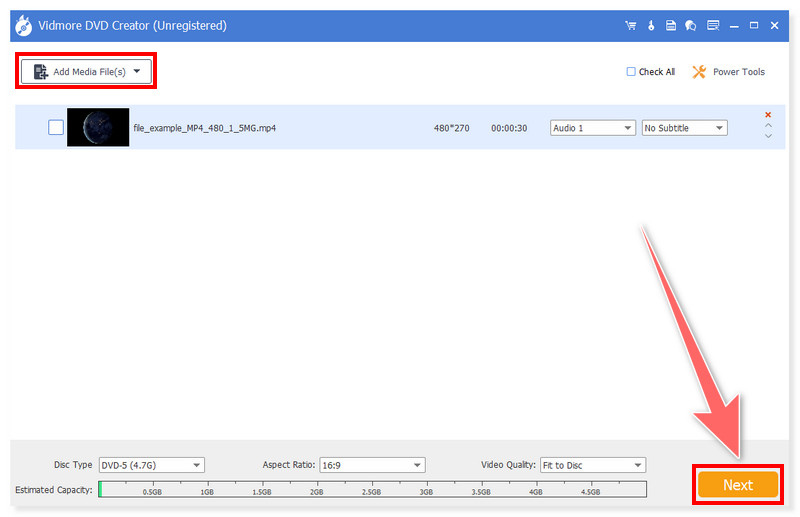This screenshot has width=800, height=517.
Task: Open Power Tools
Action: pos(728,72)
